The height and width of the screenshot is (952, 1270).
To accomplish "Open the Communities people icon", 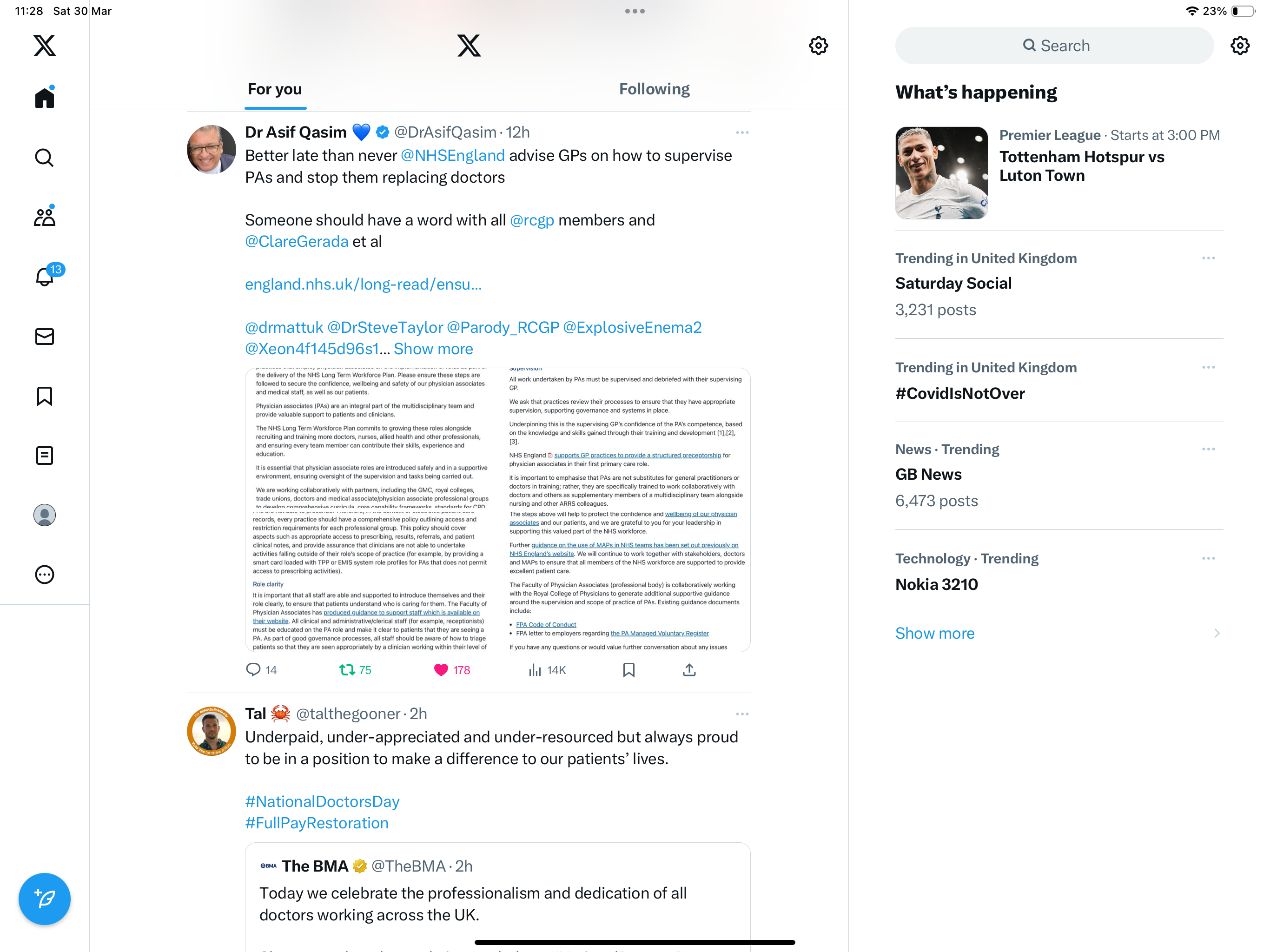I will pos(44,216).
